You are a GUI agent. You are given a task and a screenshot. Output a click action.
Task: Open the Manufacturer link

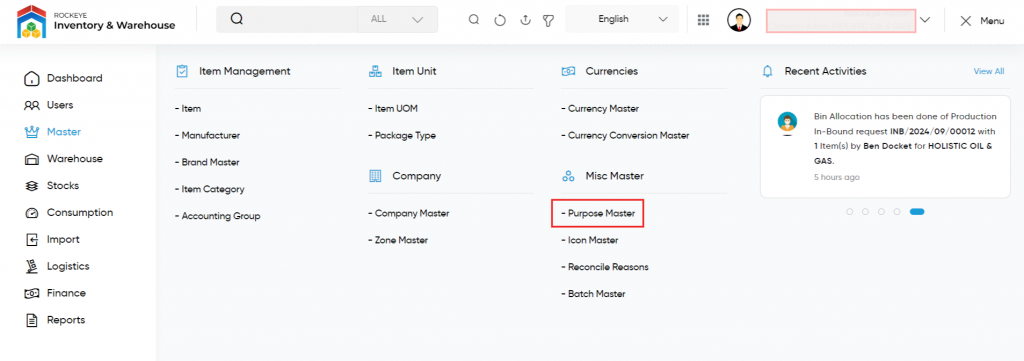208,136
